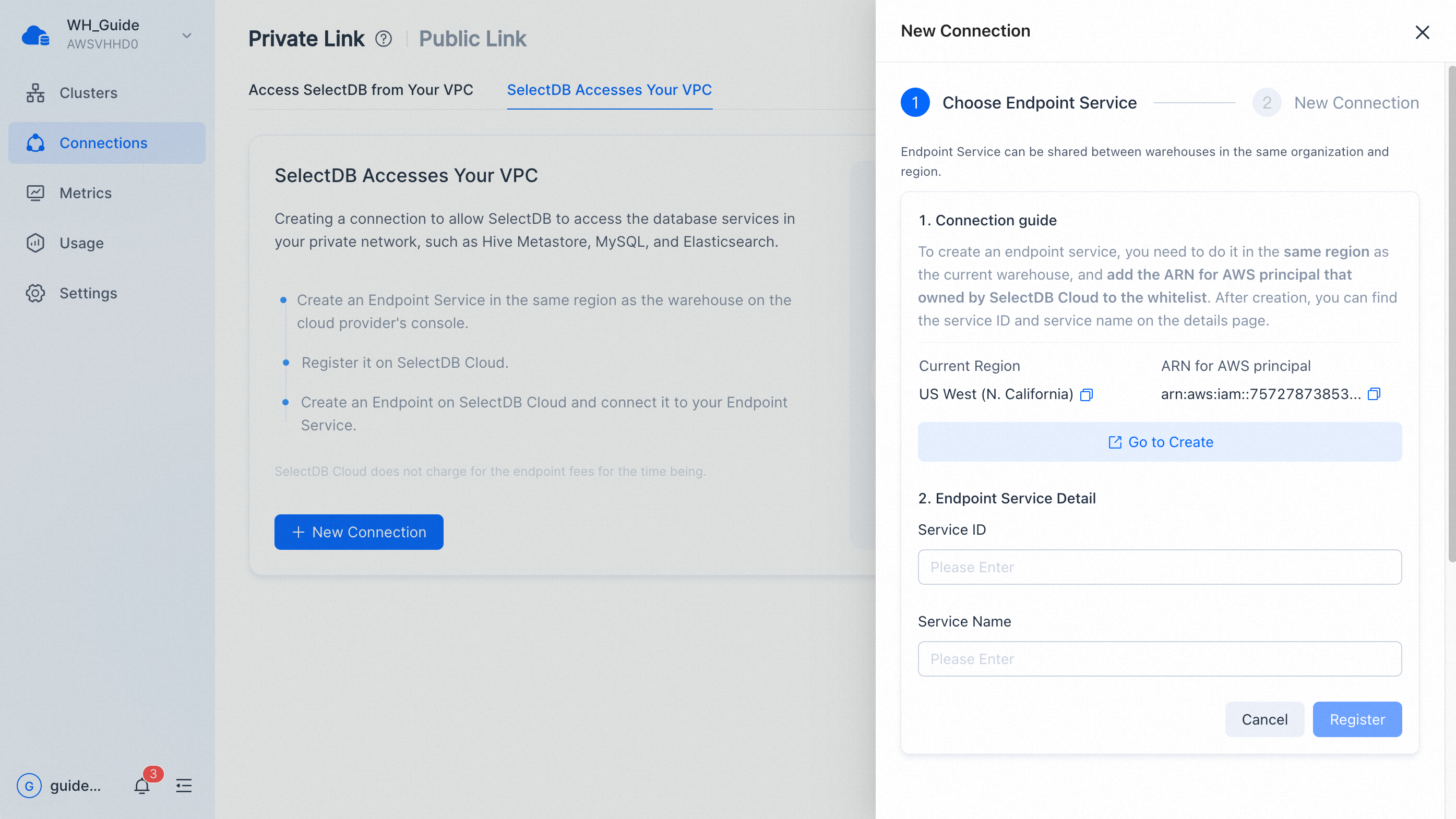The width and height of the screenshot is (1456, 819).
Task: Open the Metrics chart icon
Action: tap(35, 193)
